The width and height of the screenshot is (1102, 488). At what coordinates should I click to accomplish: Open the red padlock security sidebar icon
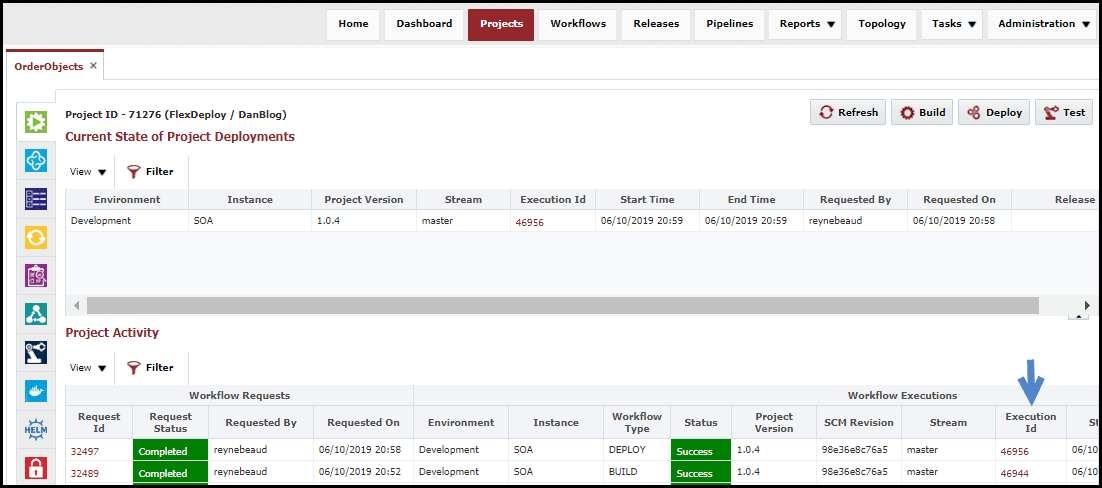coord(35,468)
